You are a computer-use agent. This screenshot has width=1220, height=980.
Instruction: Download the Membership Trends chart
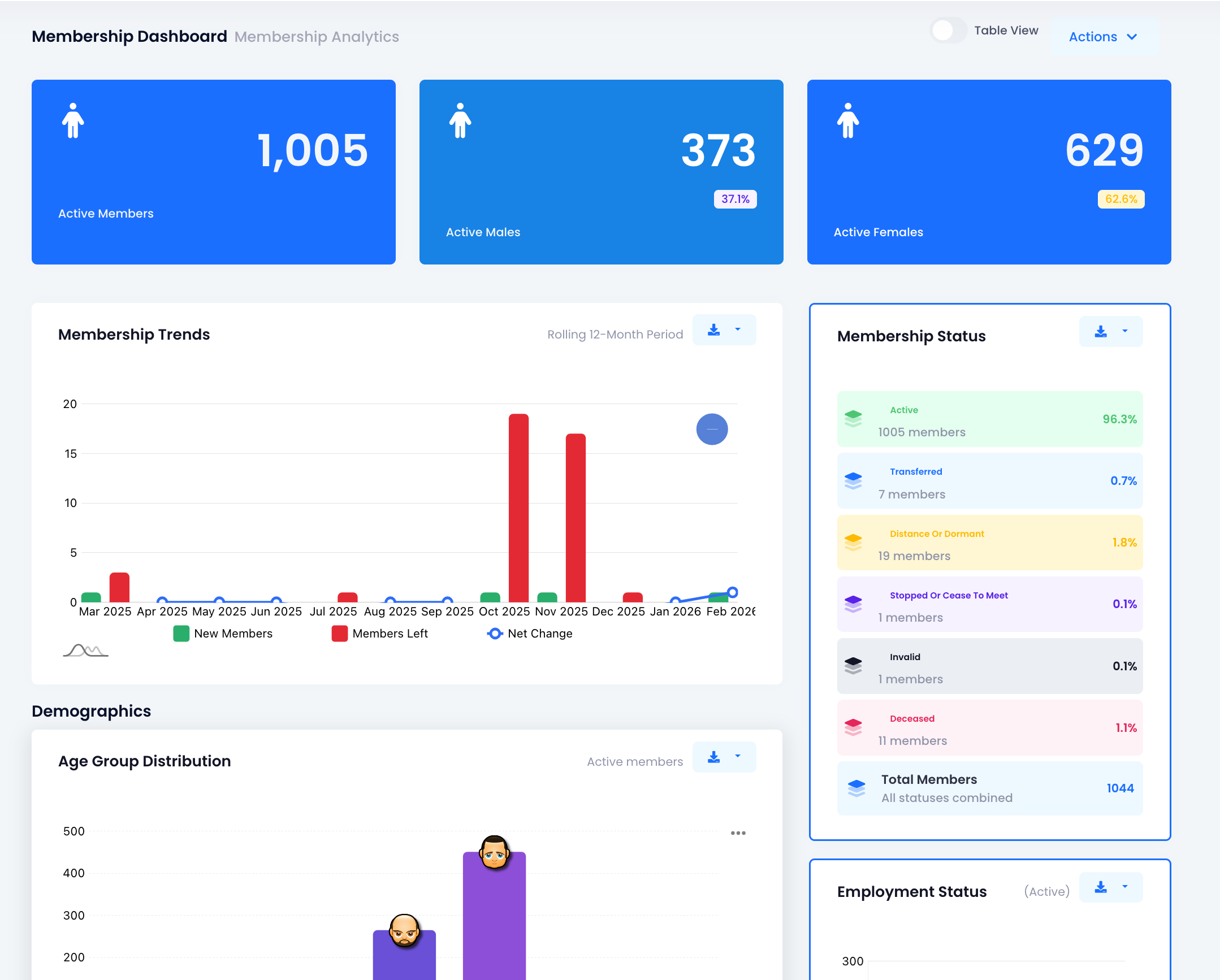coord(713,330)
